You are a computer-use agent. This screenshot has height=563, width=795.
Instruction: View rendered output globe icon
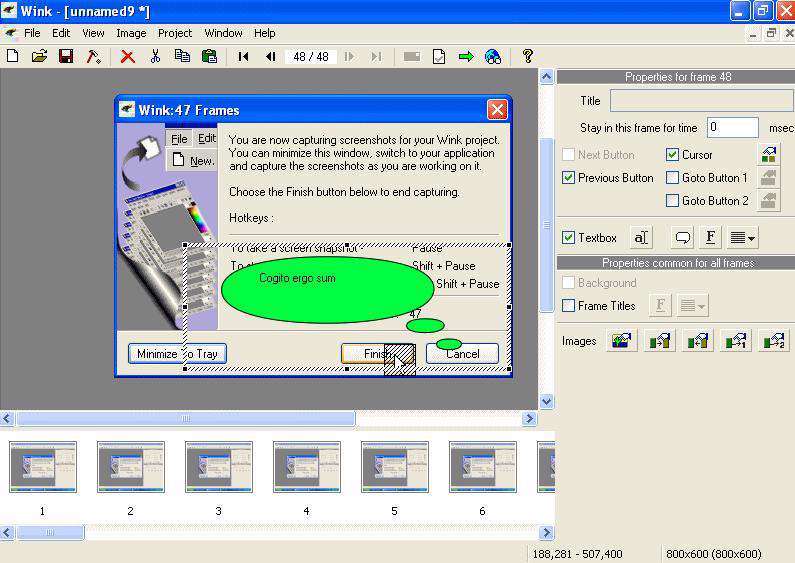pyautogui.click(x=493, y=56)
